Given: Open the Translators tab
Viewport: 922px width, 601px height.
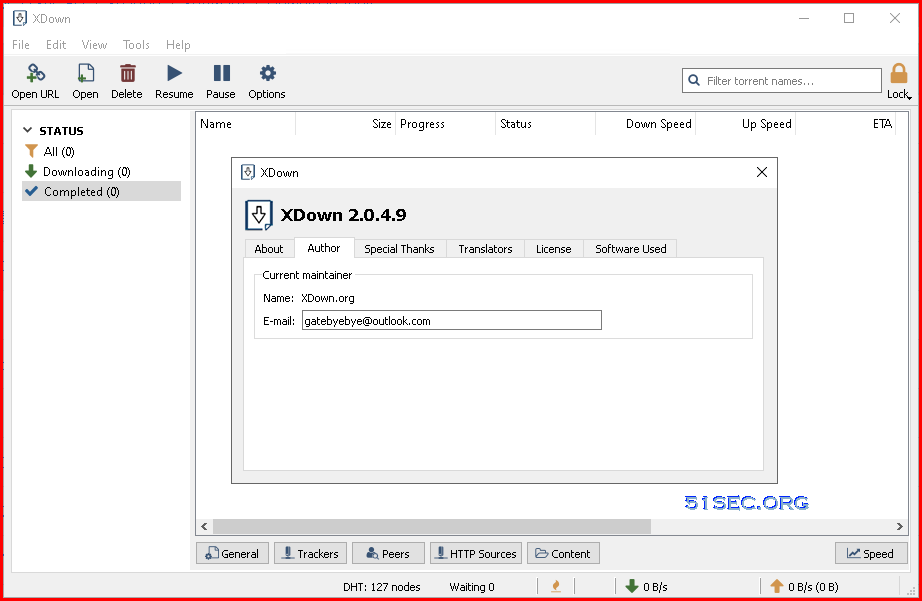Looking at the screenshot, I should 485,249.
